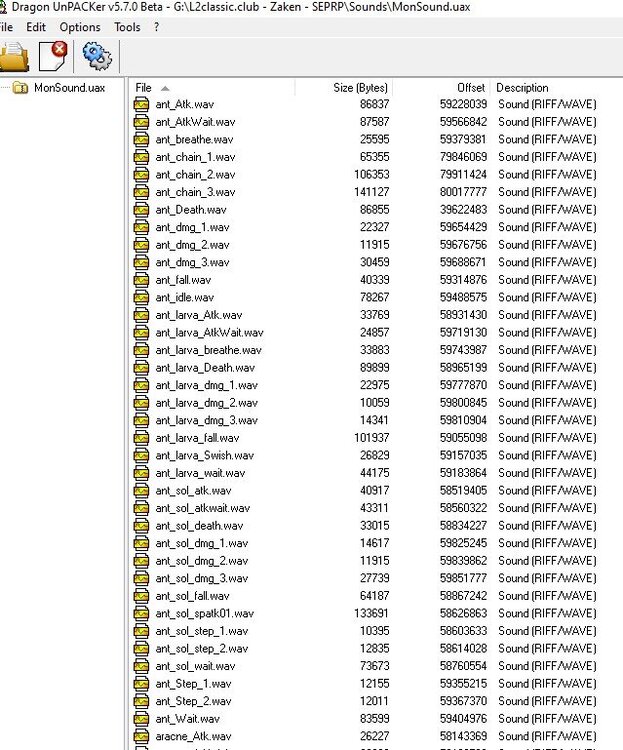Open the Options menu
This screenshot has height=750, width=623.
click(x=80, y=27)
